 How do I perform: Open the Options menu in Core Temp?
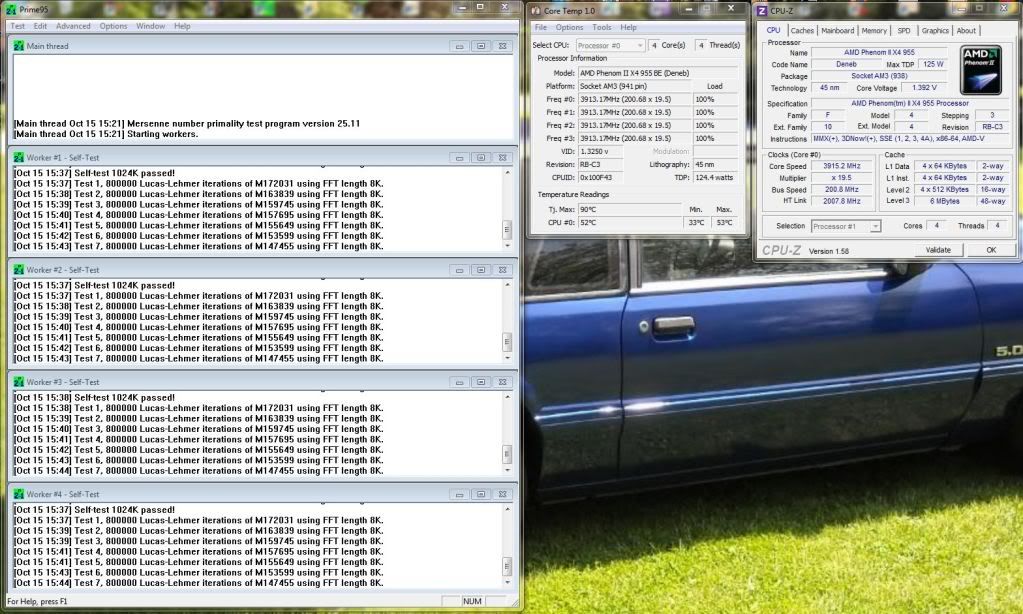pos(570,27)
